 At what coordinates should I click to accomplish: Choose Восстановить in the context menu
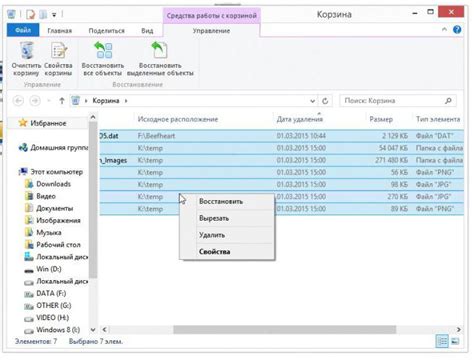221,201
